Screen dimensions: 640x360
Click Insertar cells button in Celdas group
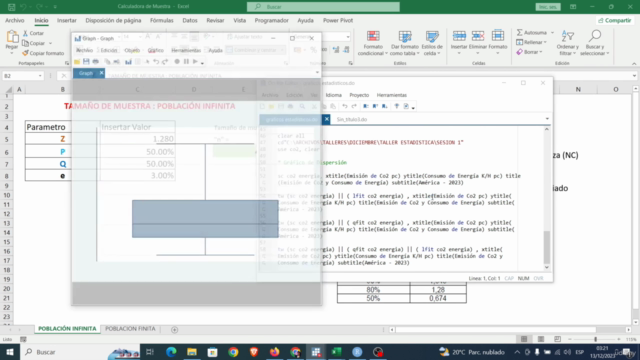click(x=459, y=43)
